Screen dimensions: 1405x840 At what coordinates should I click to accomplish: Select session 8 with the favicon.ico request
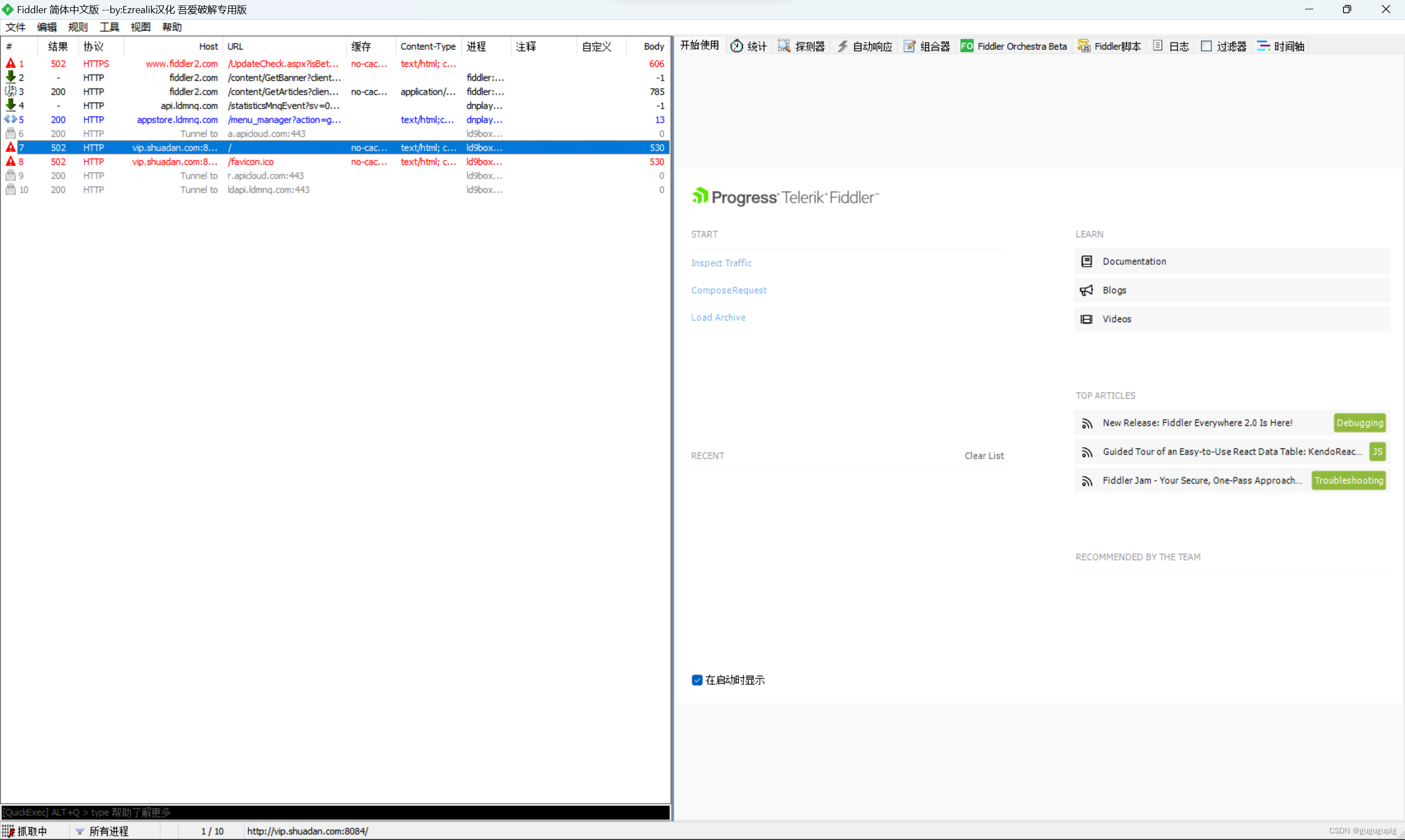[251, 162]
